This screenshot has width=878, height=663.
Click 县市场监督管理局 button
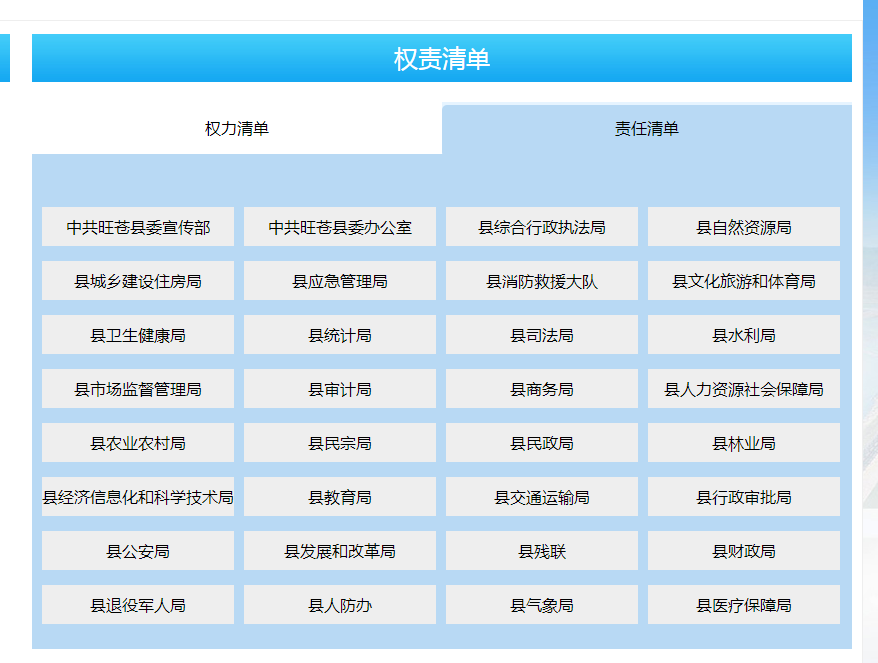[138, 389]
